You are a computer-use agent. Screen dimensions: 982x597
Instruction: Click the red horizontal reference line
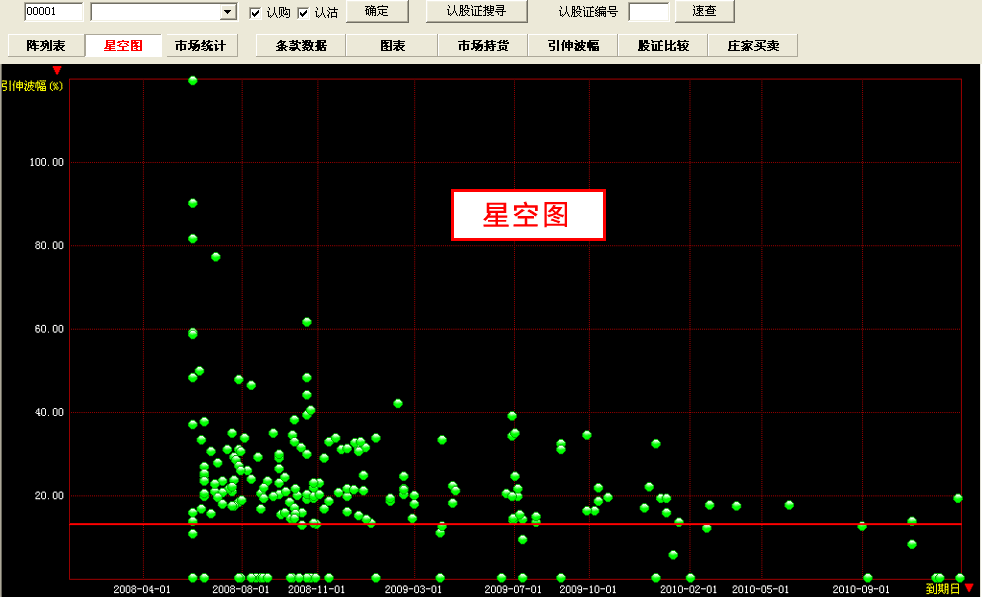click(x=600, y=524)
